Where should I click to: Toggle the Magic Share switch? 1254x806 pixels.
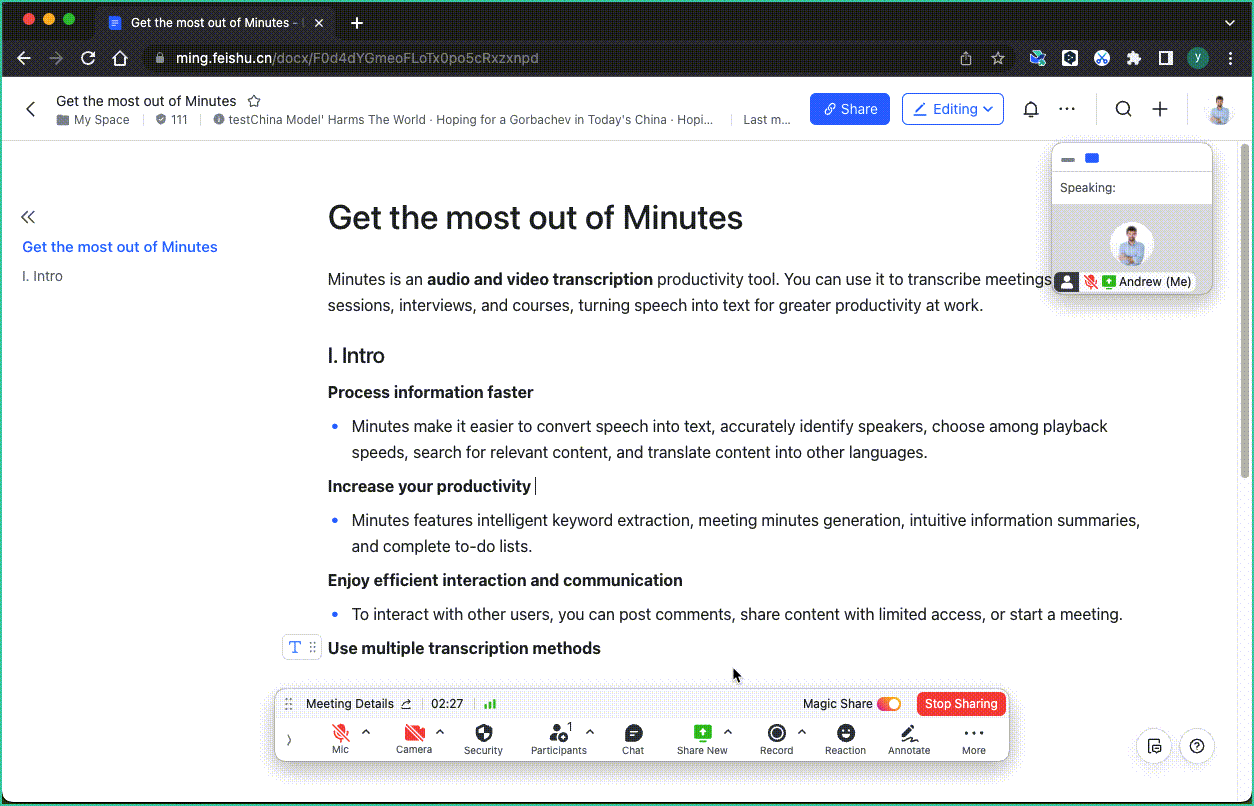[889, 704]
